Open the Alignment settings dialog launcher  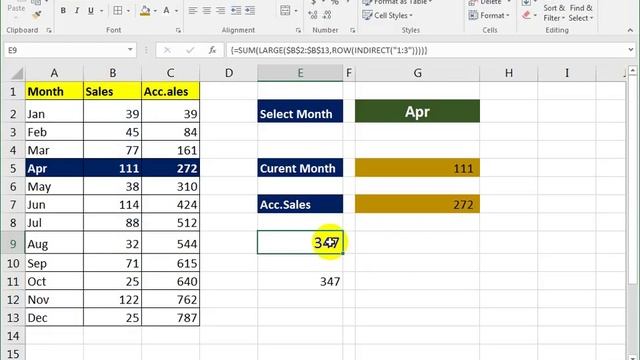click(298, 30)
